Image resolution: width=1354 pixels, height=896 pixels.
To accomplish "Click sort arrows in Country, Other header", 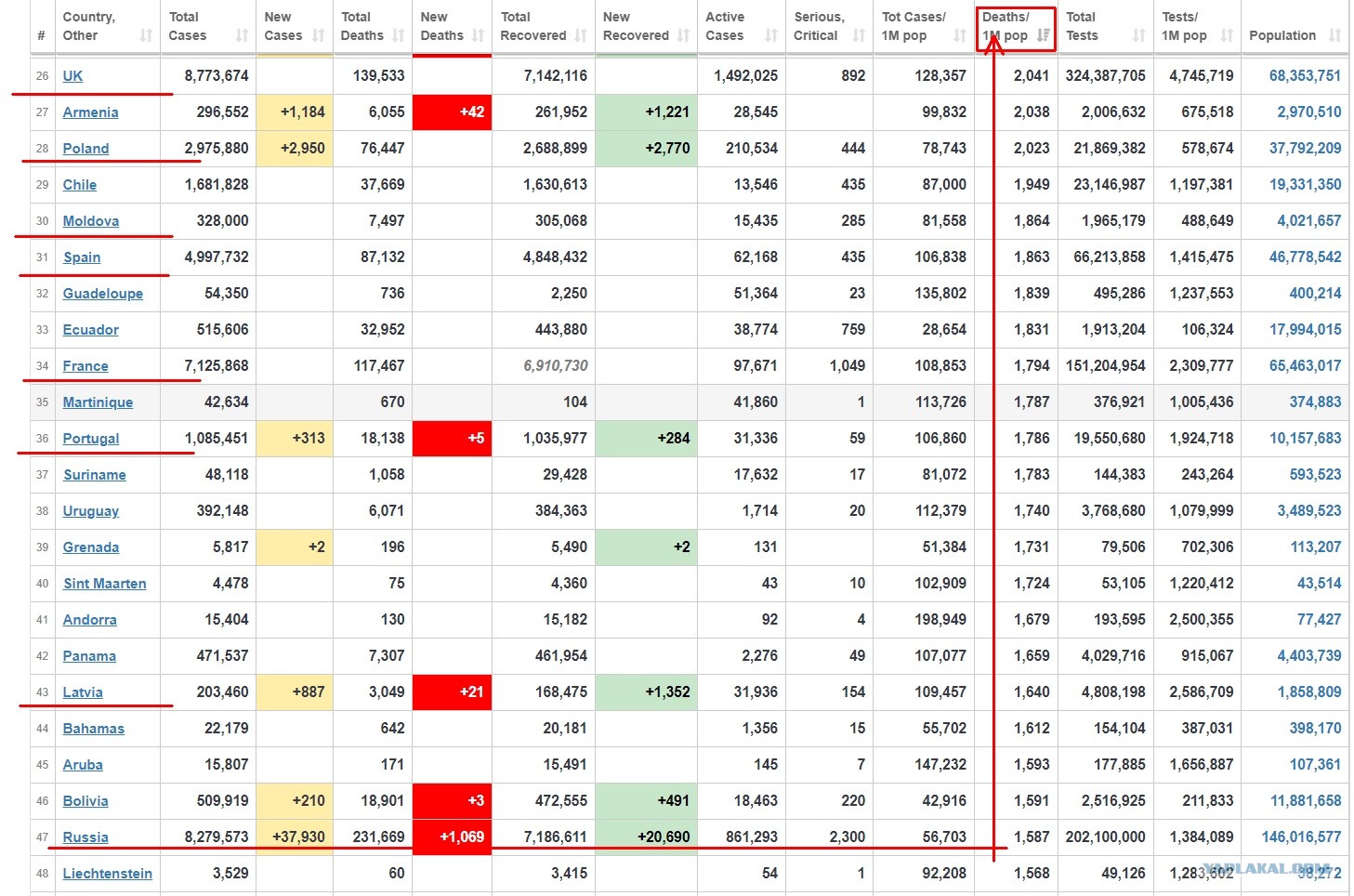I will click(146, 35).
